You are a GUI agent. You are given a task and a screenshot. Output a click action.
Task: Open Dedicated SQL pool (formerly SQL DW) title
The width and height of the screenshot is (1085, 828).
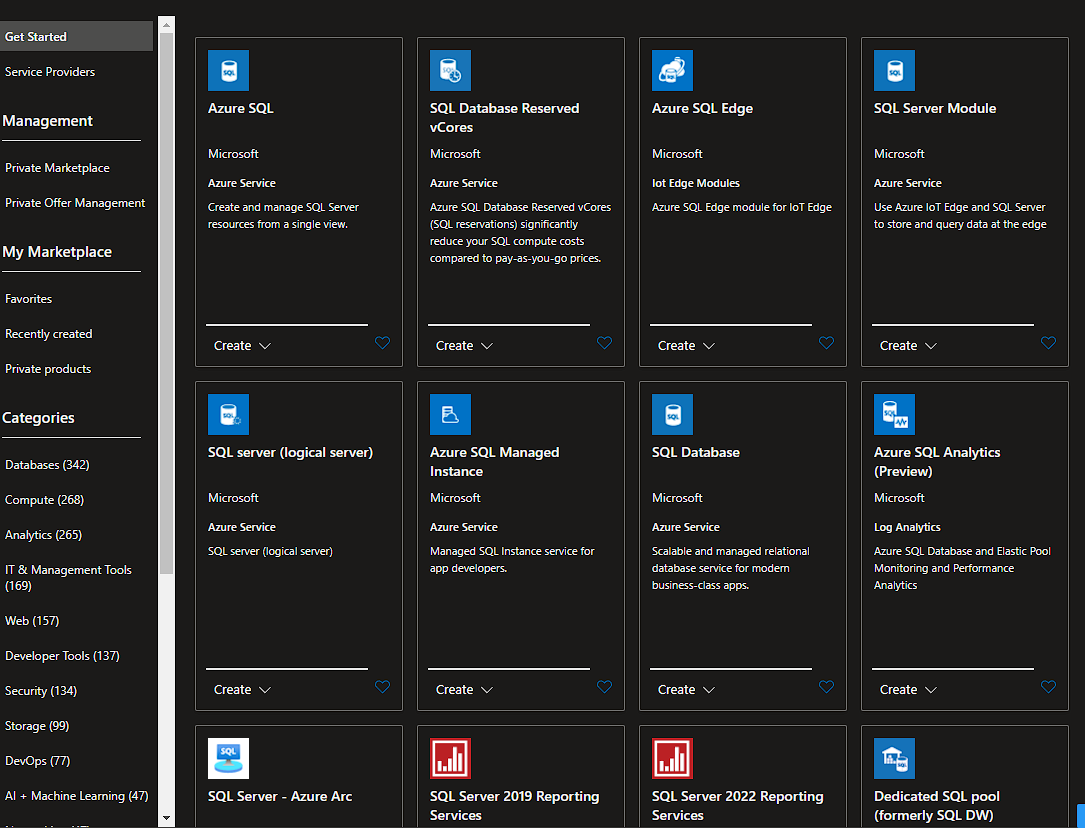937,806
